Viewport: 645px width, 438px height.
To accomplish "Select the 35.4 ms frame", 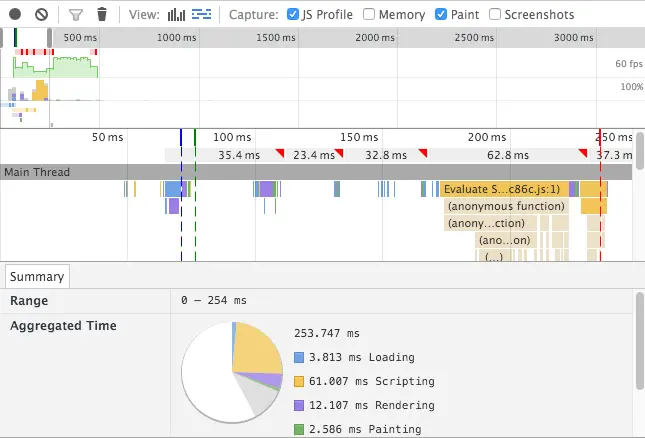I will [x=240, y=155].
